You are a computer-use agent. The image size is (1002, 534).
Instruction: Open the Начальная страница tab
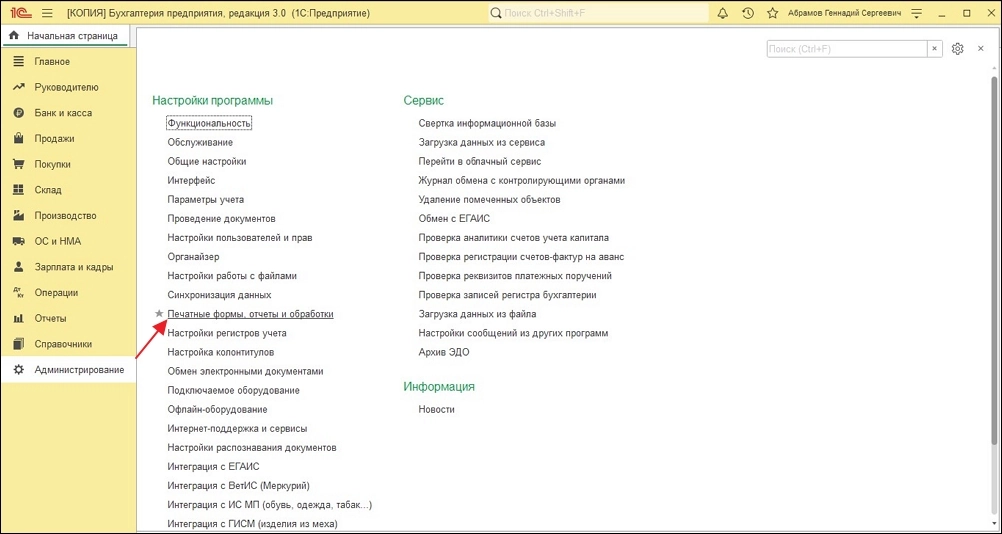coord(65,36)
